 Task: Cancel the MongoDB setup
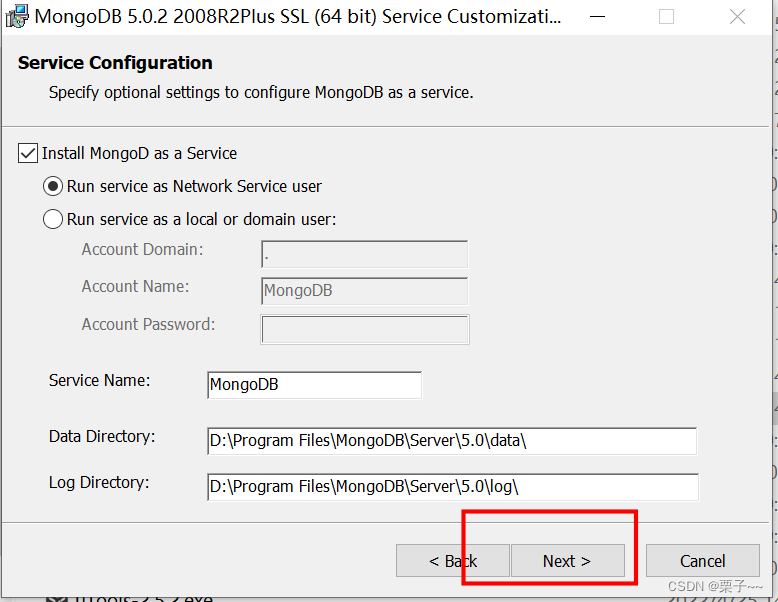(x=702, y=561)
